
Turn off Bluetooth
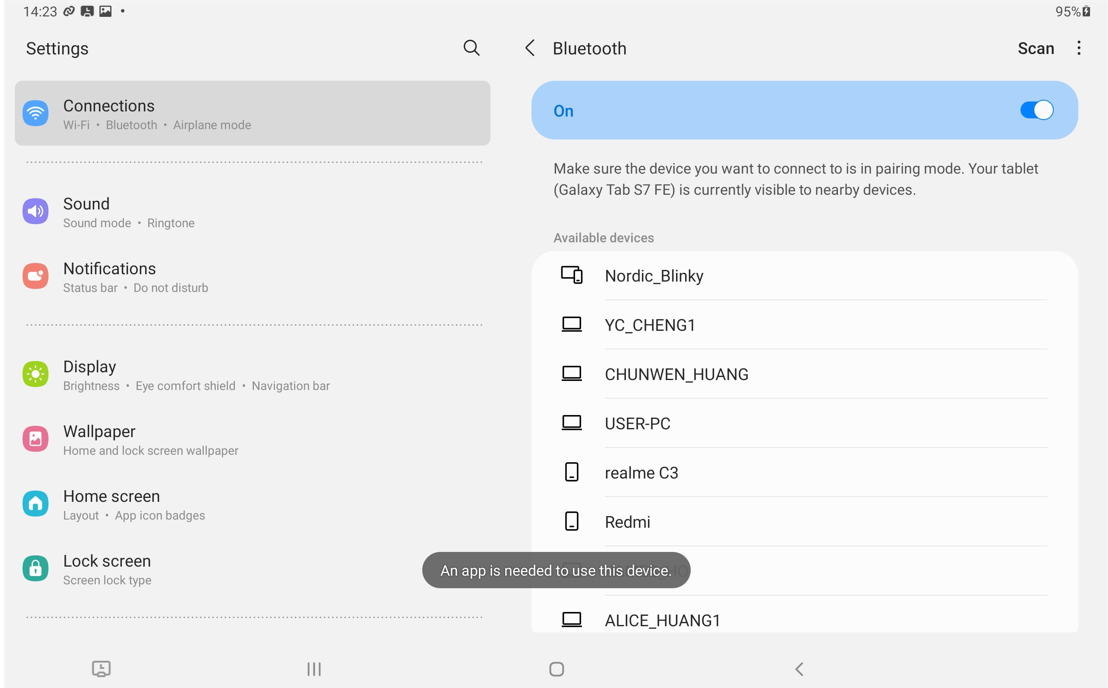coord(1037,110)
